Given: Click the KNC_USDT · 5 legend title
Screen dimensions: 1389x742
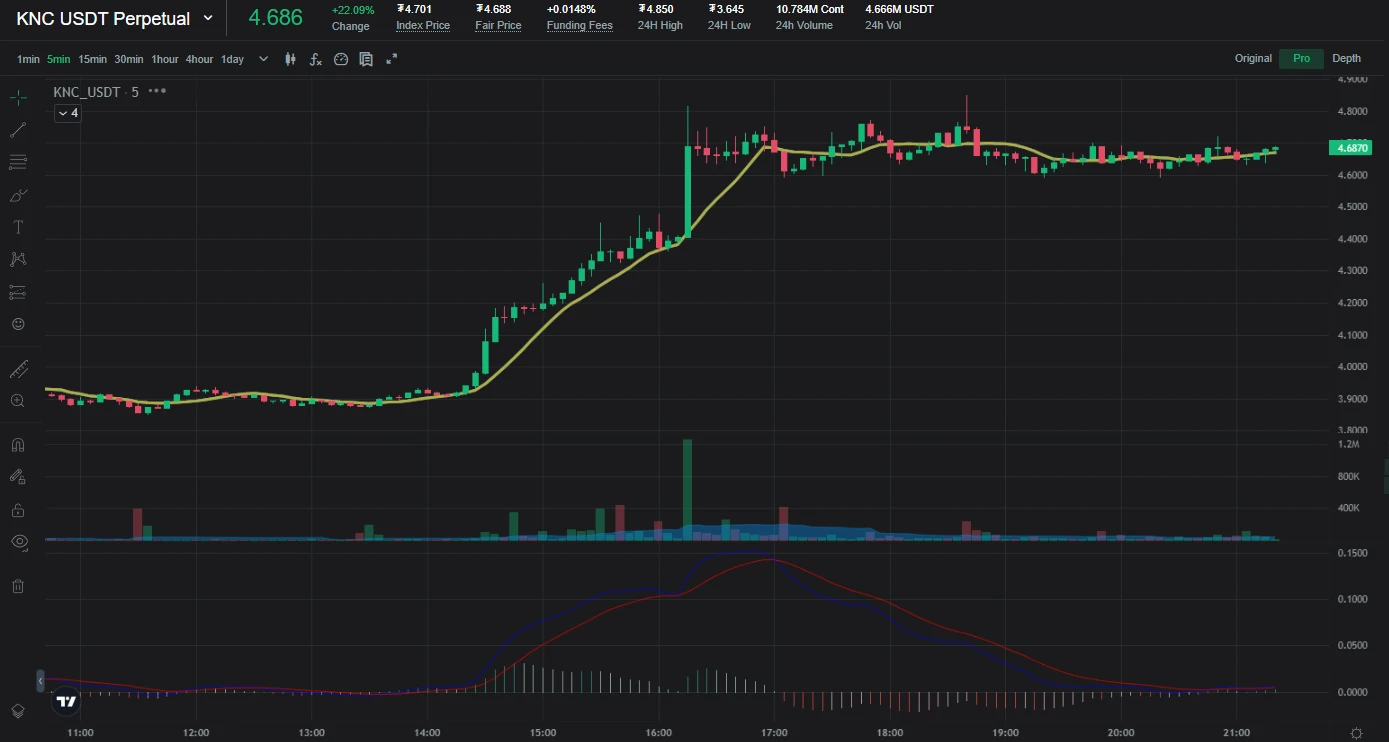Looking at the screenshot, I should [x=96, y=92].
